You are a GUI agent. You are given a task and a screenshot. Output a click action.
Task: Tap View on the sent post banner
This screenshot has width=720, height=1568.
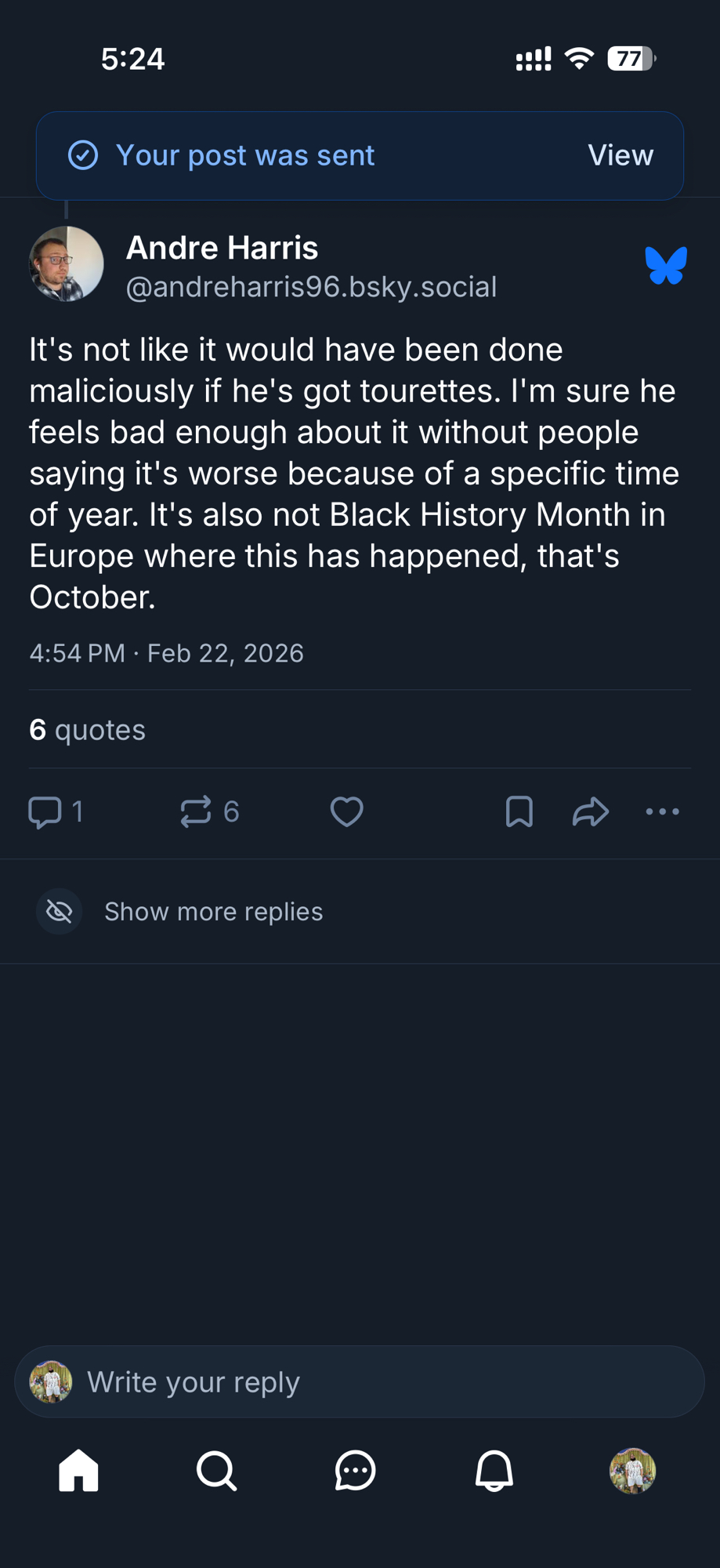point(621,155)
